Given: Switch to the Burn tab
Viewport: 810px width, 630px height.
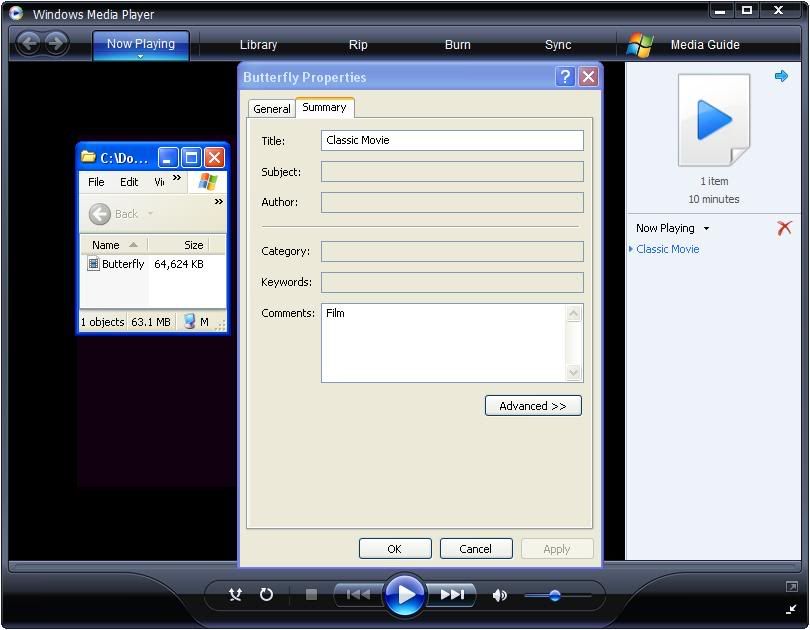Looking at the screenshot, I should click(x=458, y=45).
